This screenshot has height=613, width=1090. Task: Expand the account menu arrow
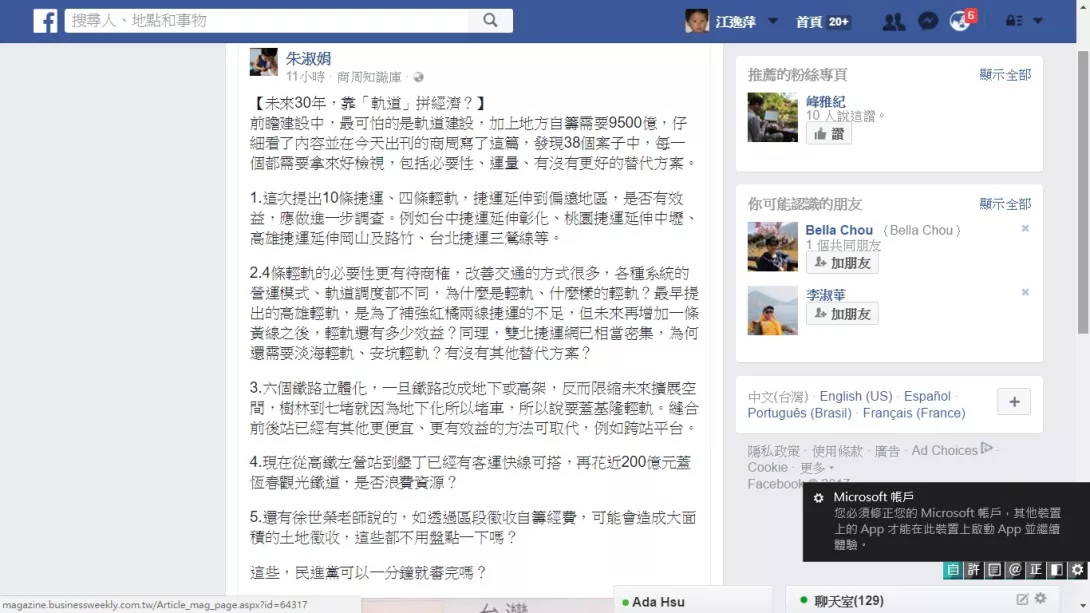pos(1038,21)
